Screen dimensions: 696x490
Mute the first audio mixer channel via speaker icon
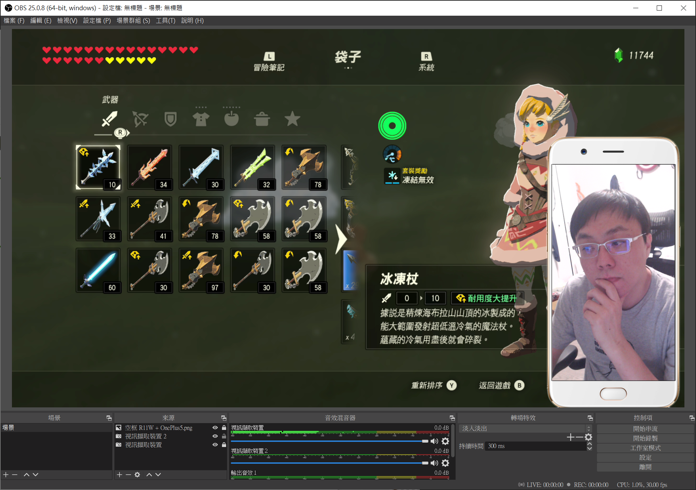coord(435,441)
